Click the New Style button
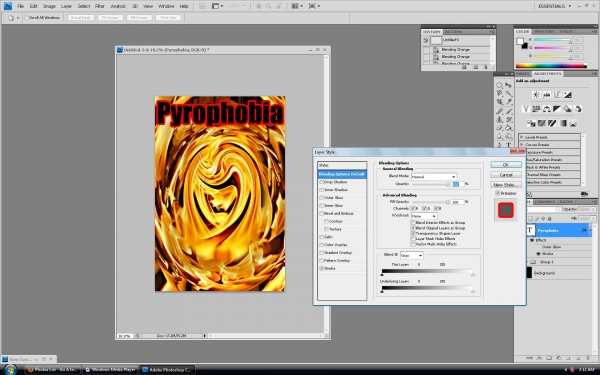Viewport: 600px width, 375px height. (506, 184)
